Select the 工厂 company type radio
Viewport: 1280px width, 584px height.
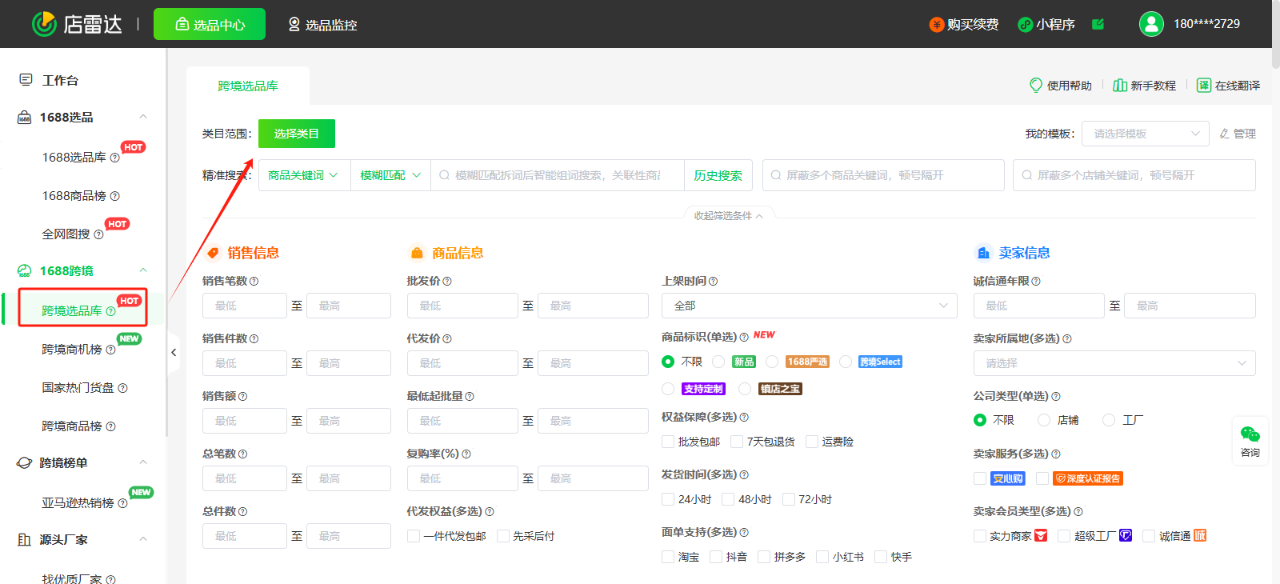pyautogui.click(x=1108, y=420)
